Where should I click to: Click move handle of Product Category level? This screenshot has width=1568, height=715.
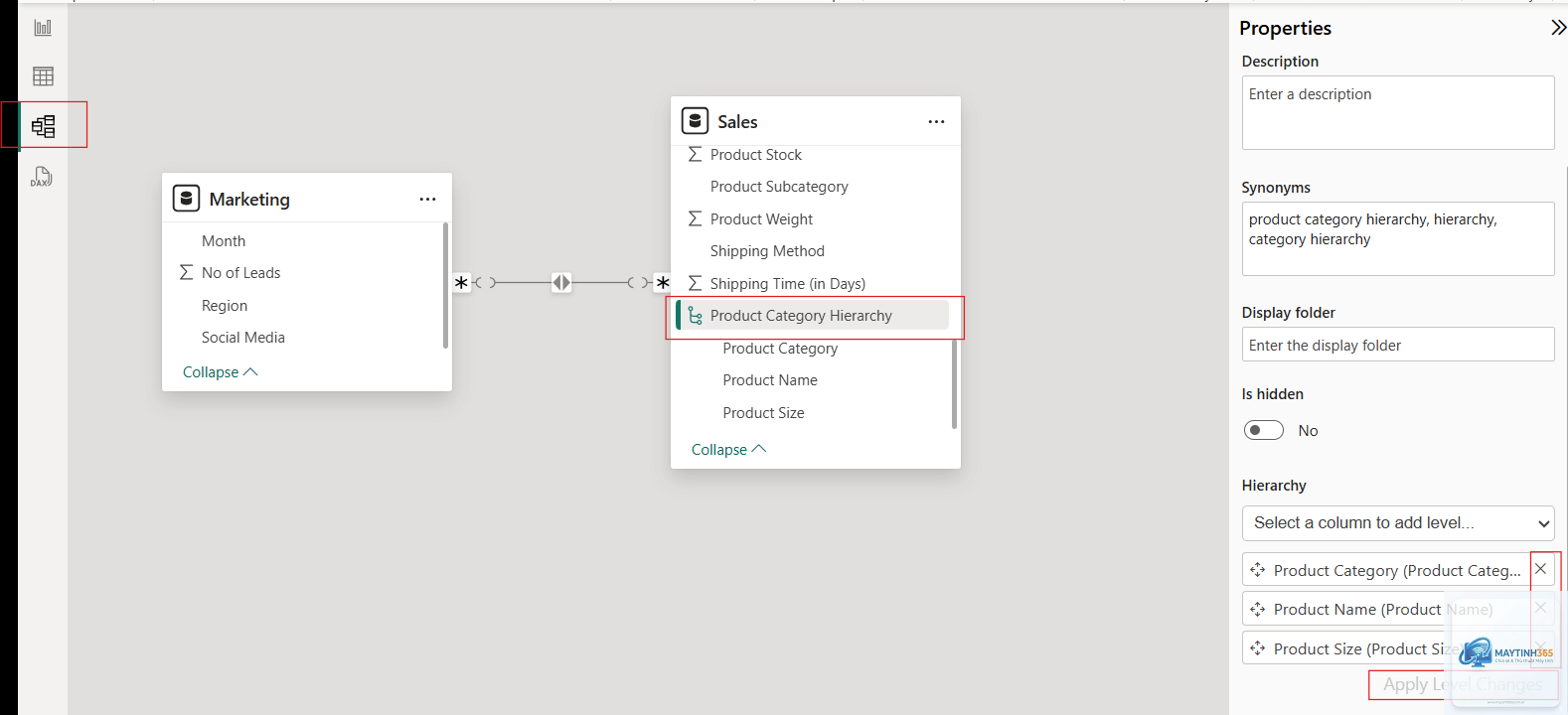click(1258, 570)
